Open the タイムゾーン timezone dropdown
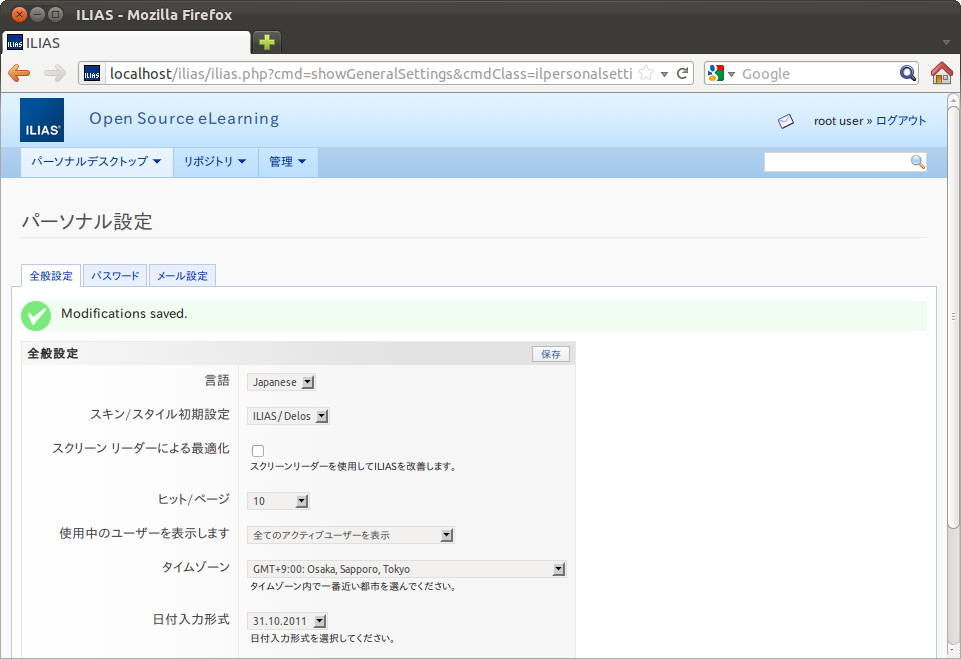Screen dimensions: 961x659 408,569
